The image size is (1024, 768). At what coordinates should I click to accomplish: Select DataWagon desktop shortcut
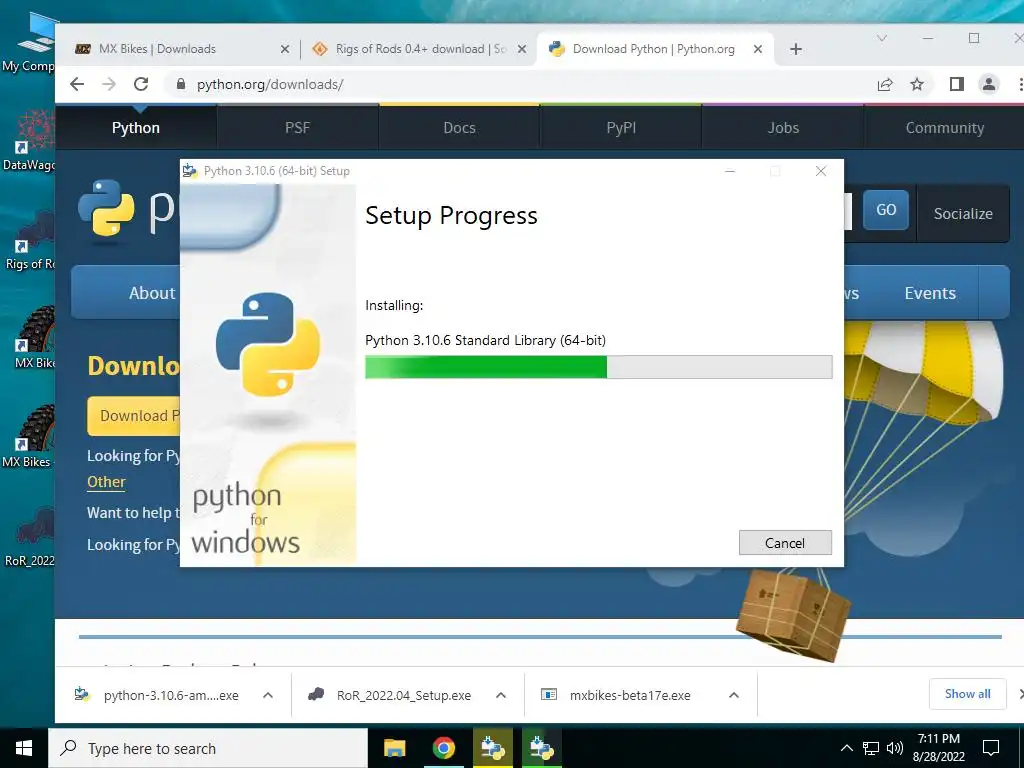pyautogui.click(x=29, y=141)
